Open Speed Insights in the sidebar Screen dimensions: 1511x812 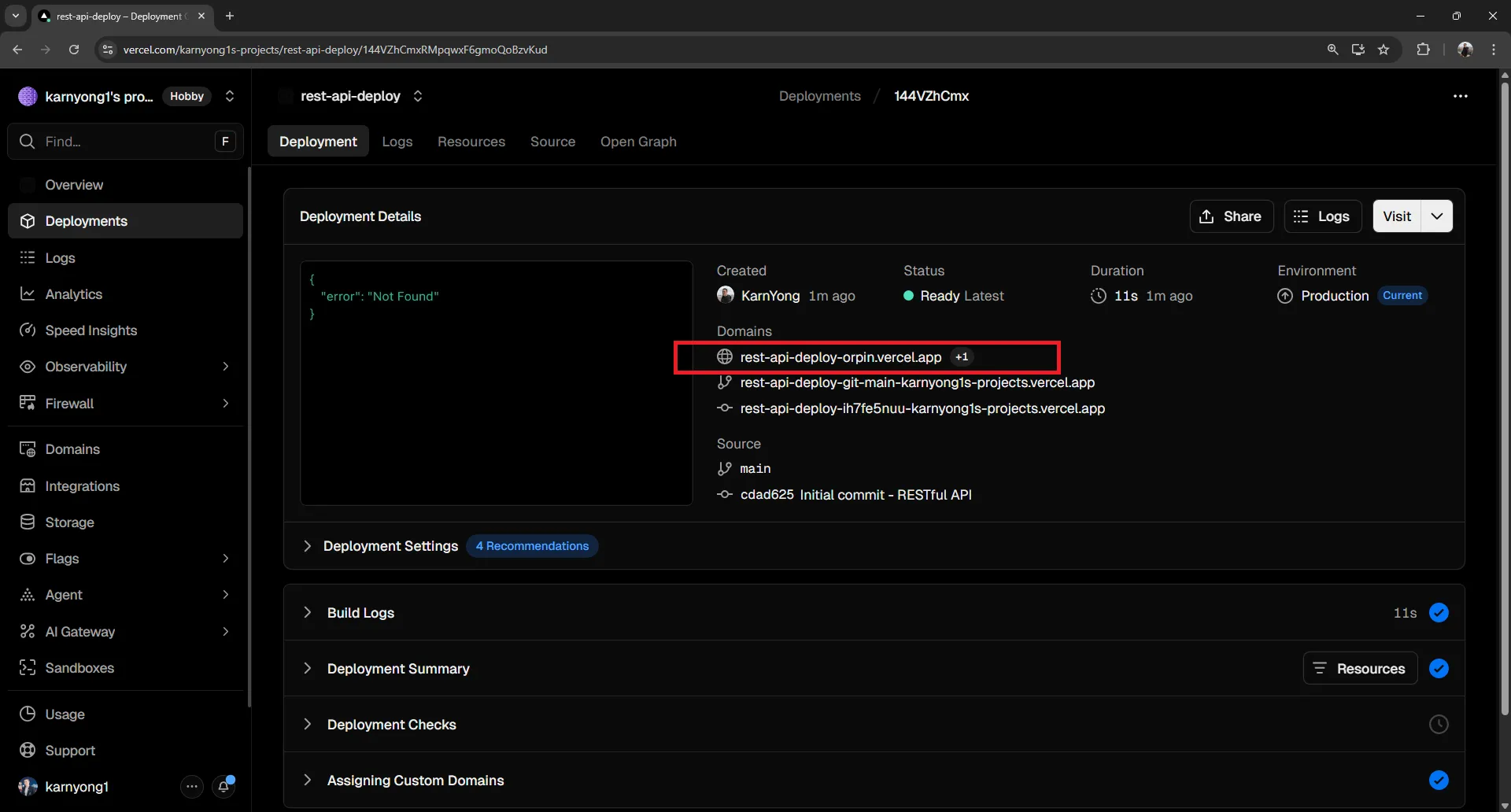[91, 330]
